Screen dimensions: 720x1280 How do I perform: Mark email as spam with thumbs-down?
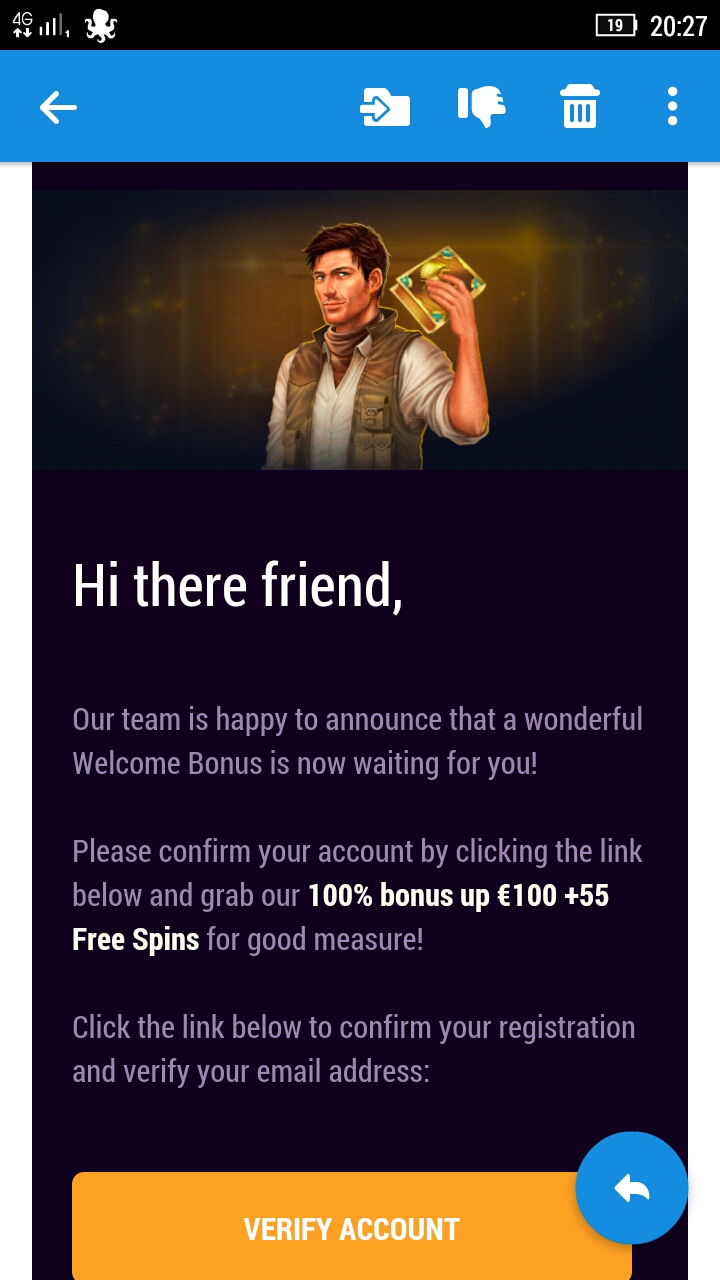482,107
